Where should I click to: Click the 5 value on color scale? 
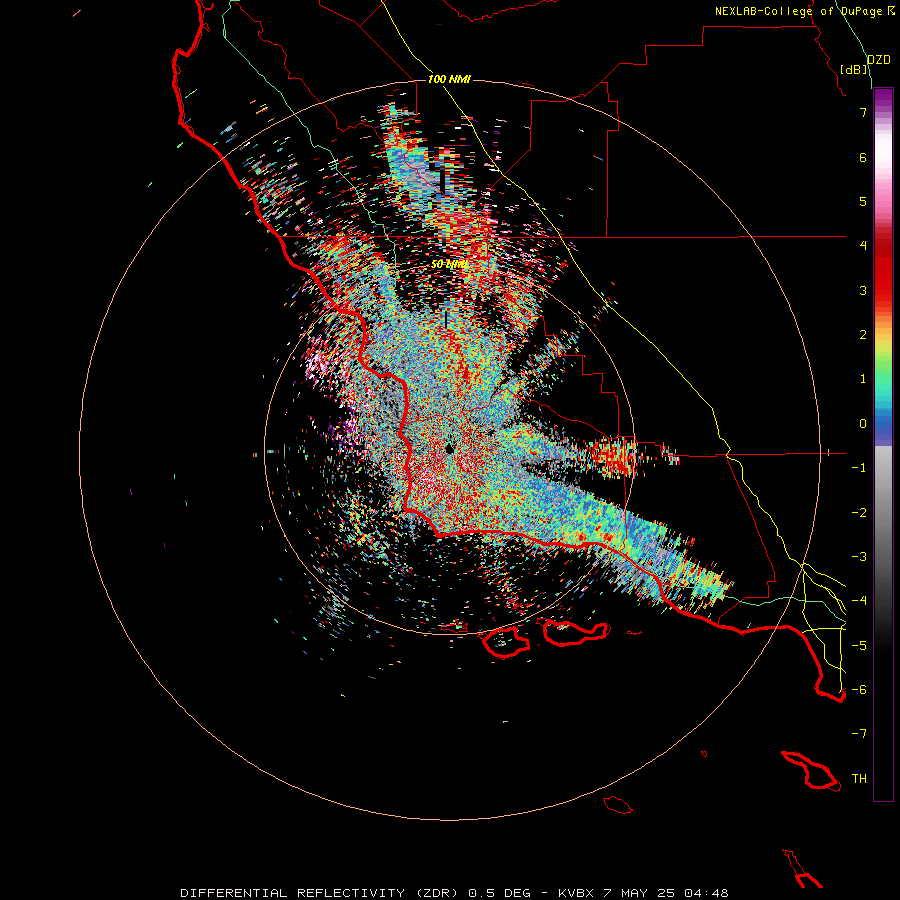click(x=863, y=201)
